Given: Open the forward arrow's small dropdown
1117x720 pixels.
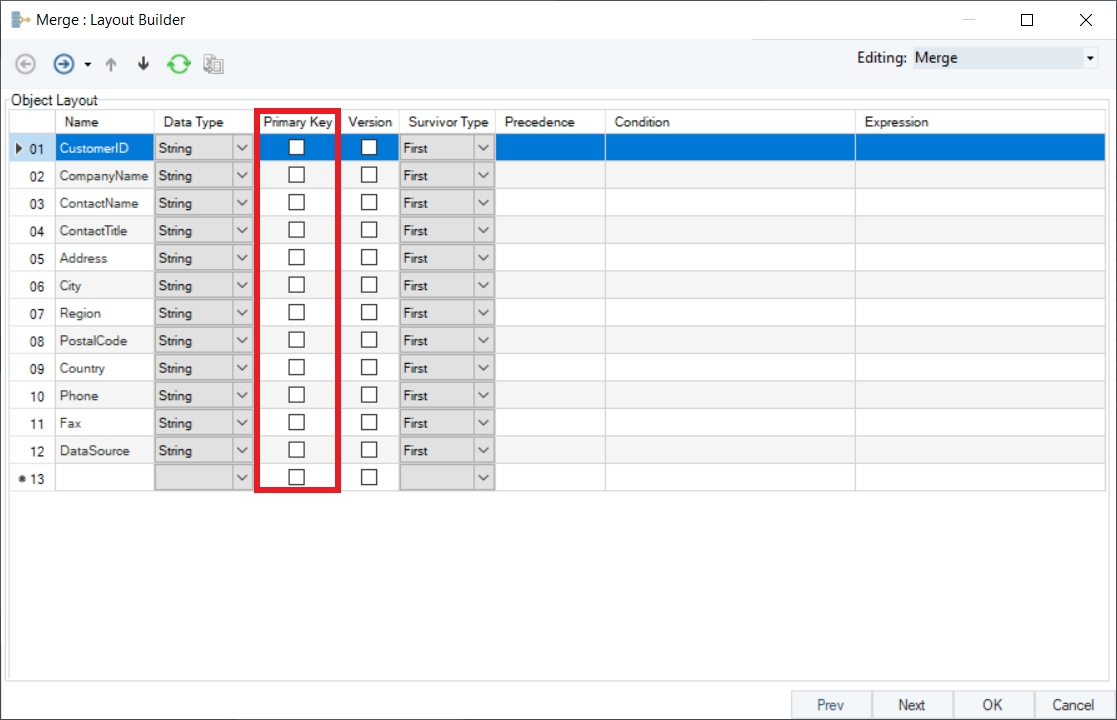Looking at the screenshot, I should [x=88, y=65].
